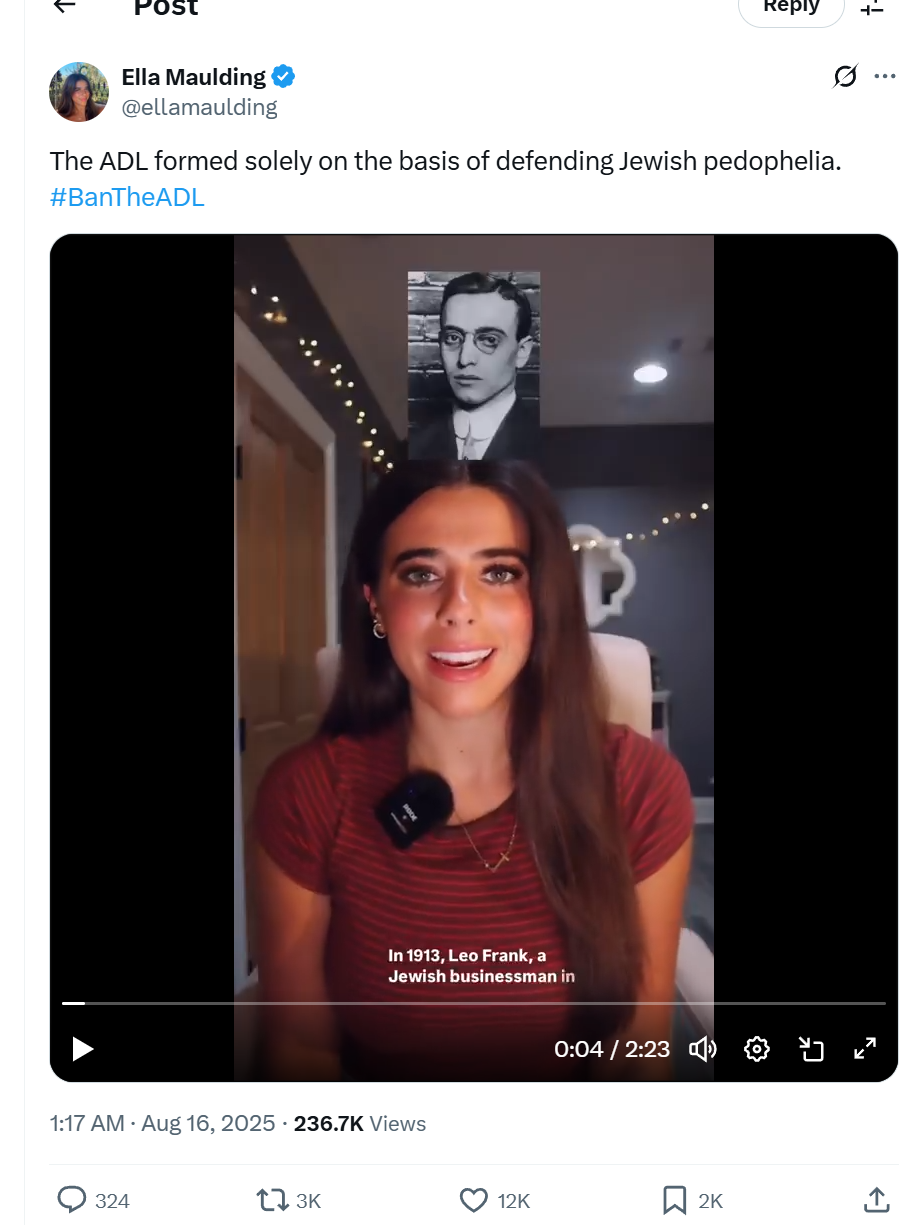Click the Ella Maulding display name

pyautogui.click(x=194, y=77)
